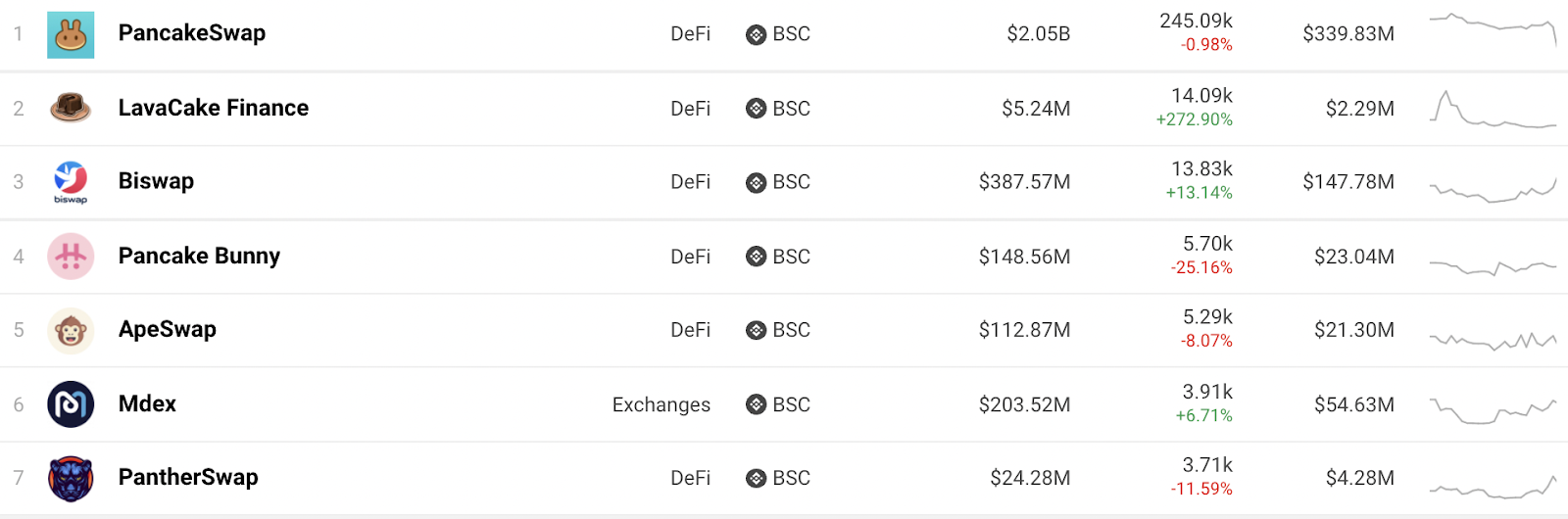Viewport: 1568px width, 519px height.
Task: Open the ApeSwap dapp link
Action: pos(168,329)
